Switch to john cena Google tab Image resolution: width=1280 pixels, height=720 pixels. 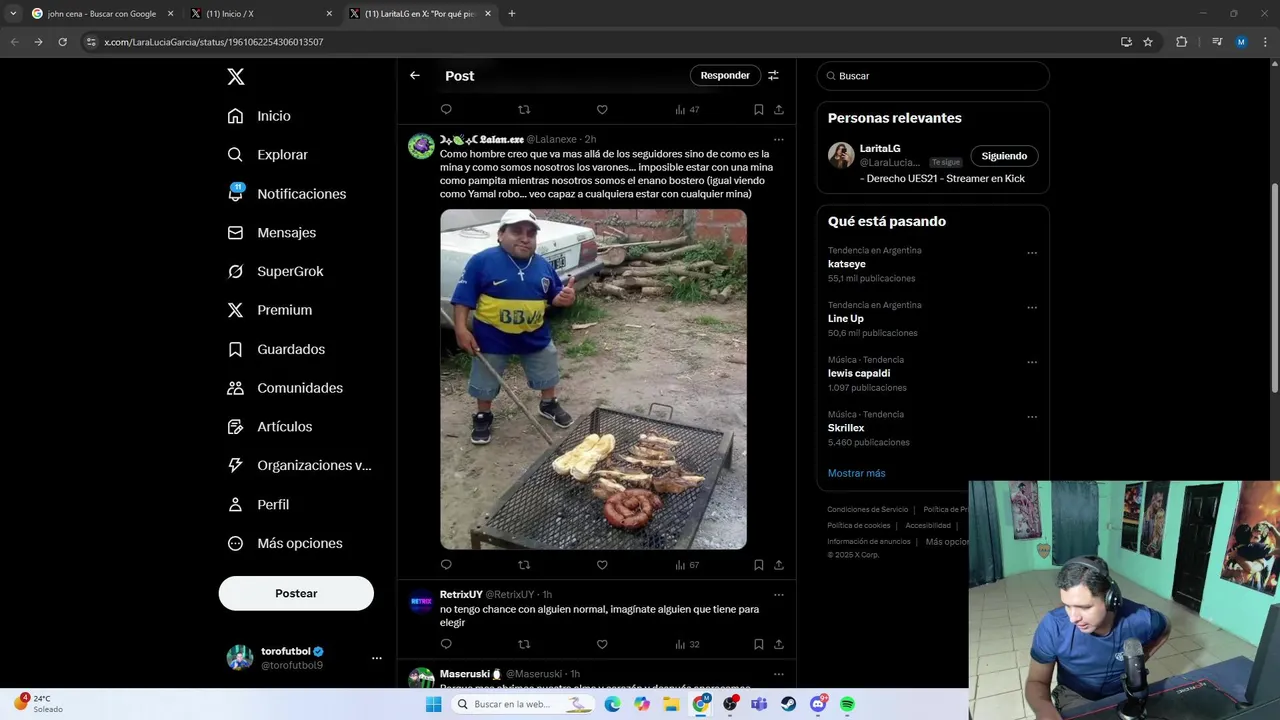pos(101,14)
